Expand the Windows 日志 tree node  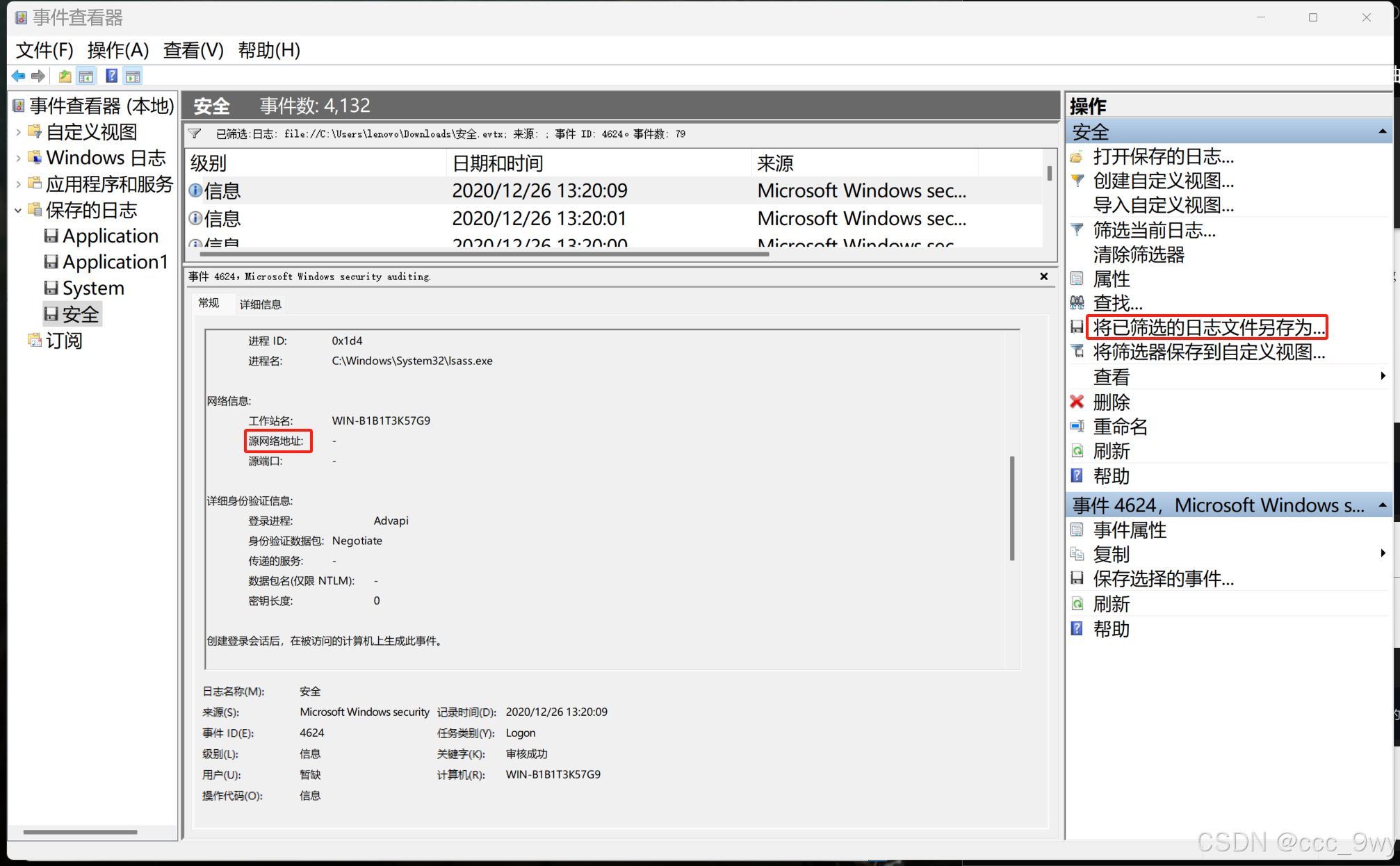[18, 158]
